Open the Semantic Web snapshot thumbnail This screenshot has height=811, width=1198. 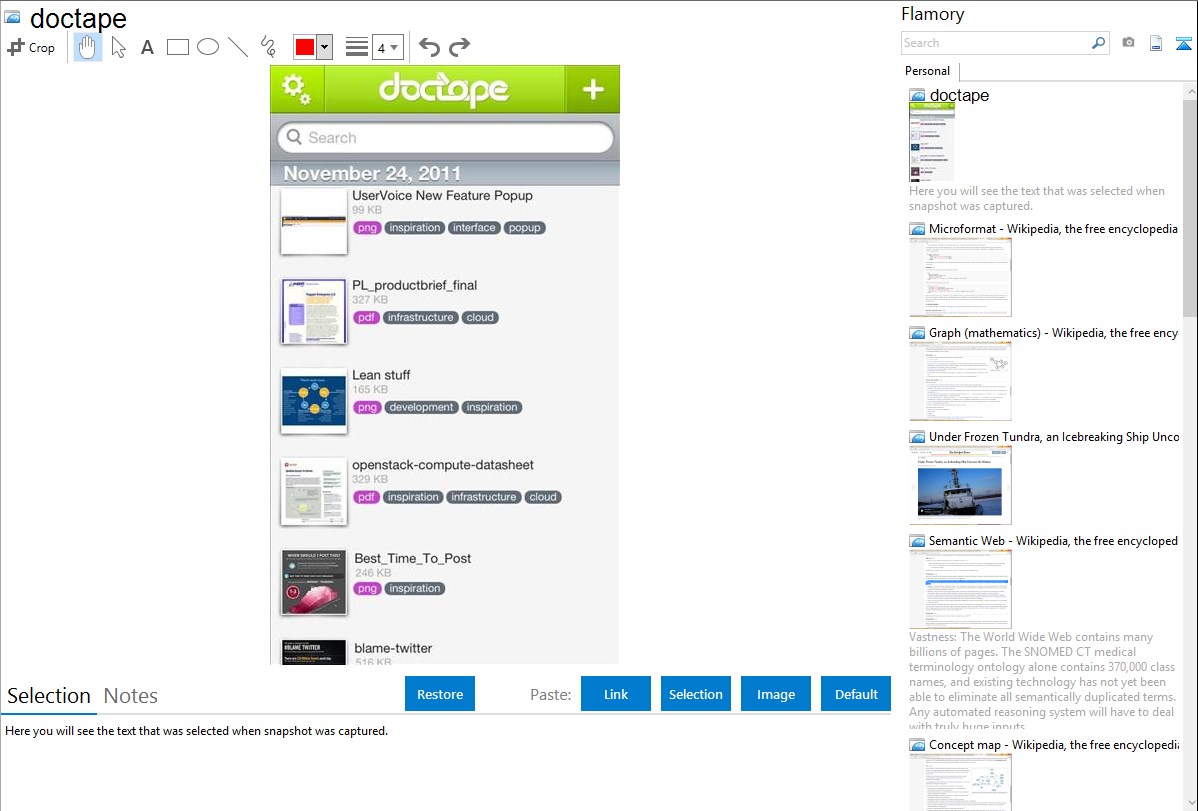coord(960,589)
